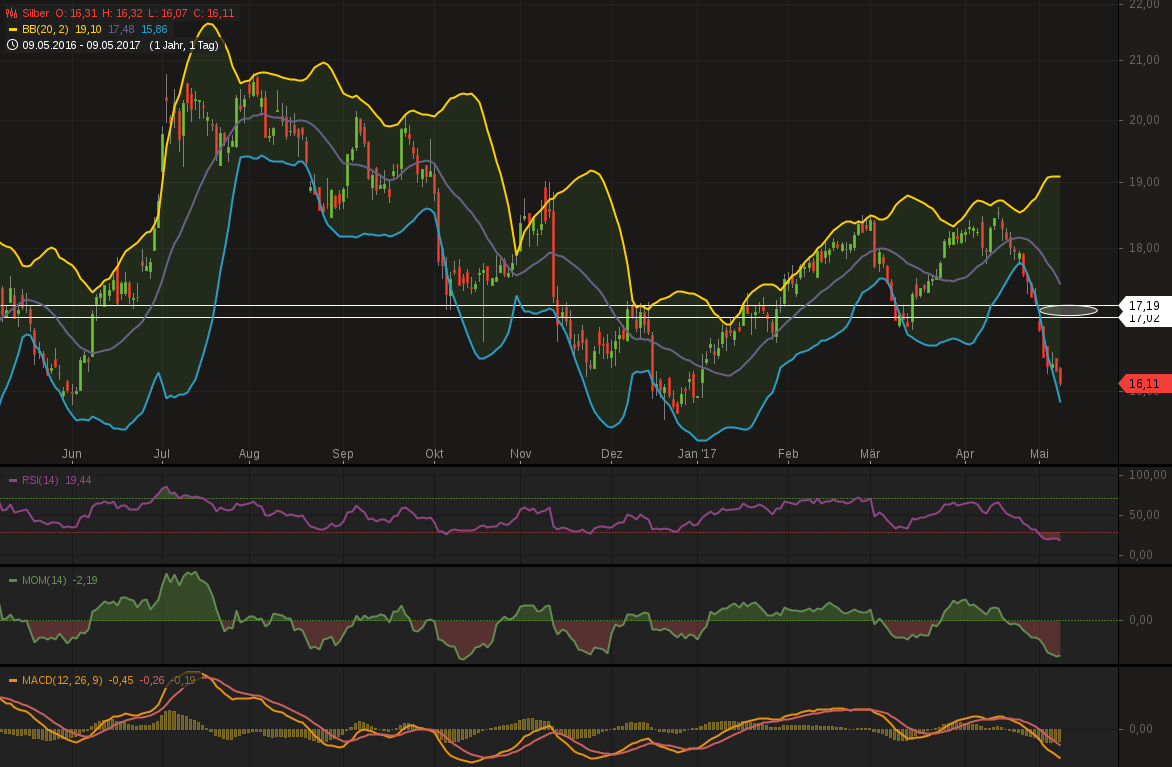Select the green MOM(14) color marker
Image resolution: width=1172 pixels, height=767 pixels.
point(12,581)
